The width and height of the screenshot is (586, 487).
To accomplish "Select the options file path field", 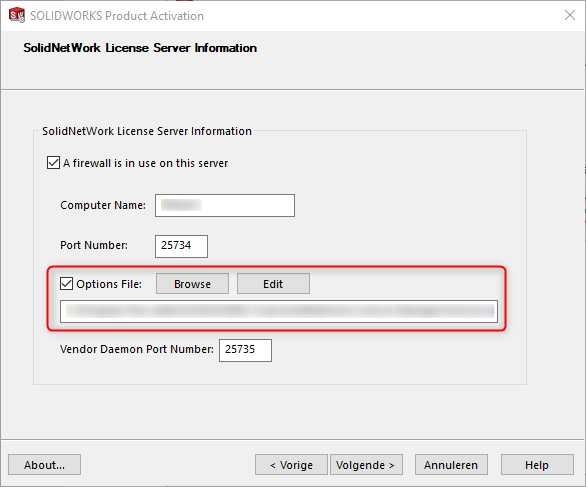I will pos(279,311).
